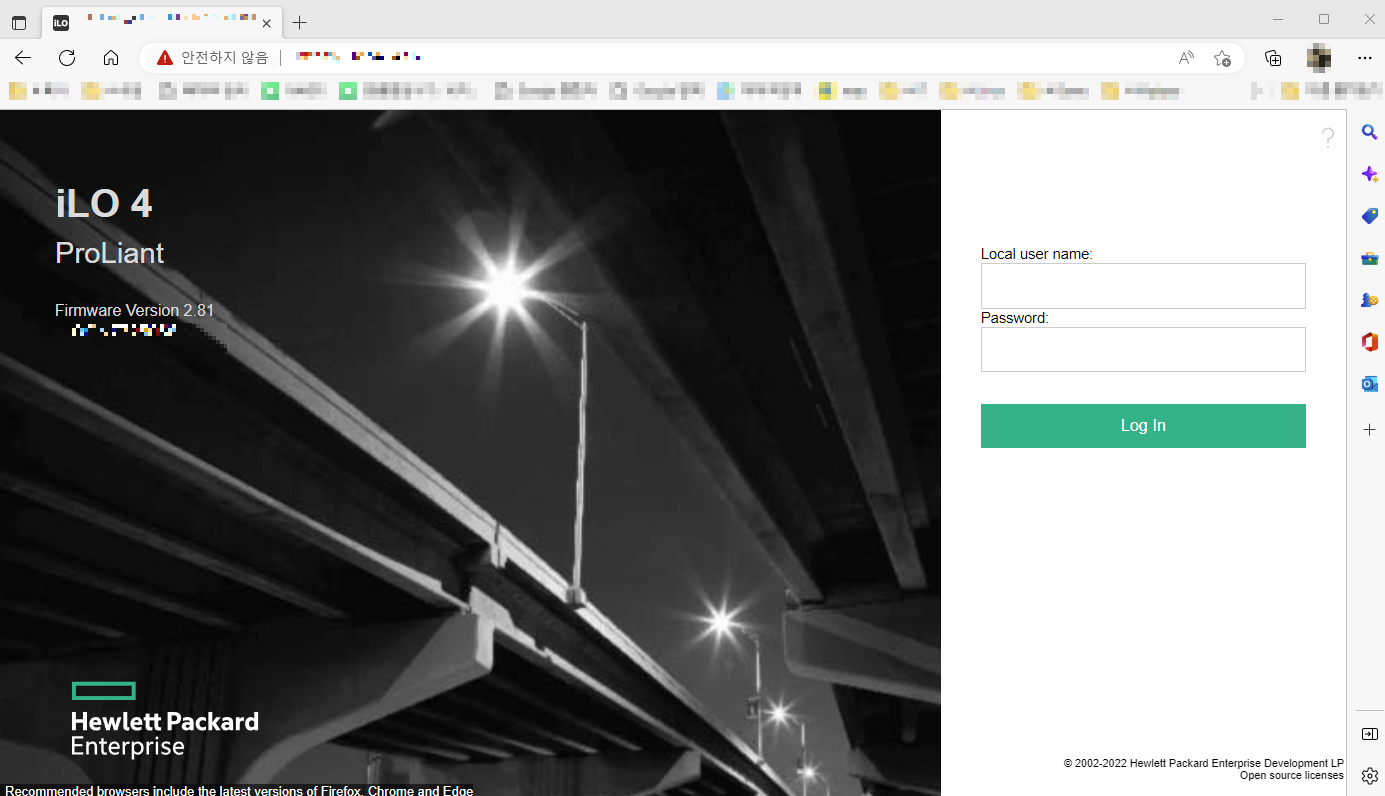The width and height of the screenshot is (1385, 796).
Task: Open a new tab with plus button
Action: click(x=300, y=22)
